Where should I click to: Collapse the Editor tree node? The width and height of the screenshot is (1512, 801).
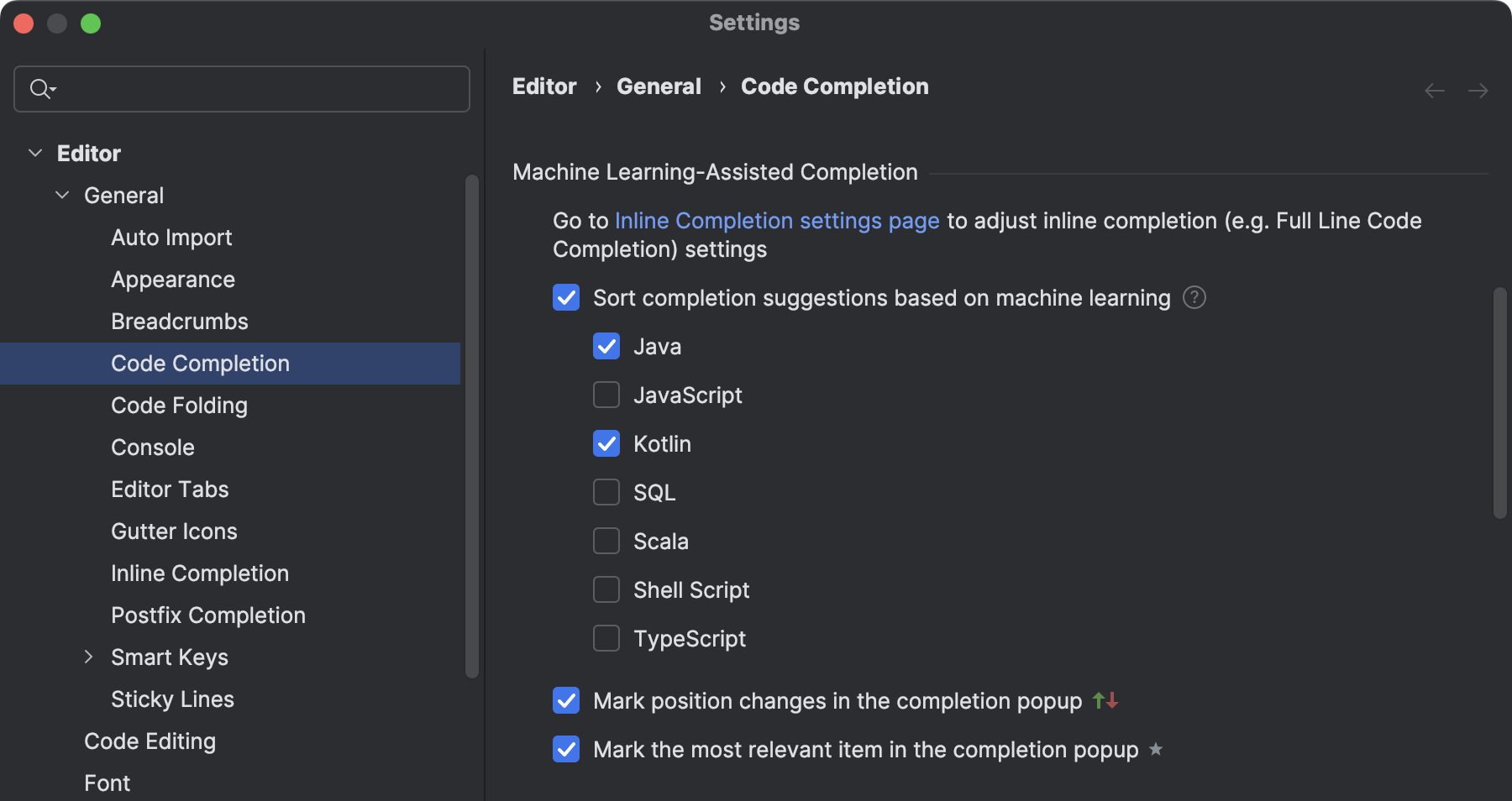click(35, 153)
